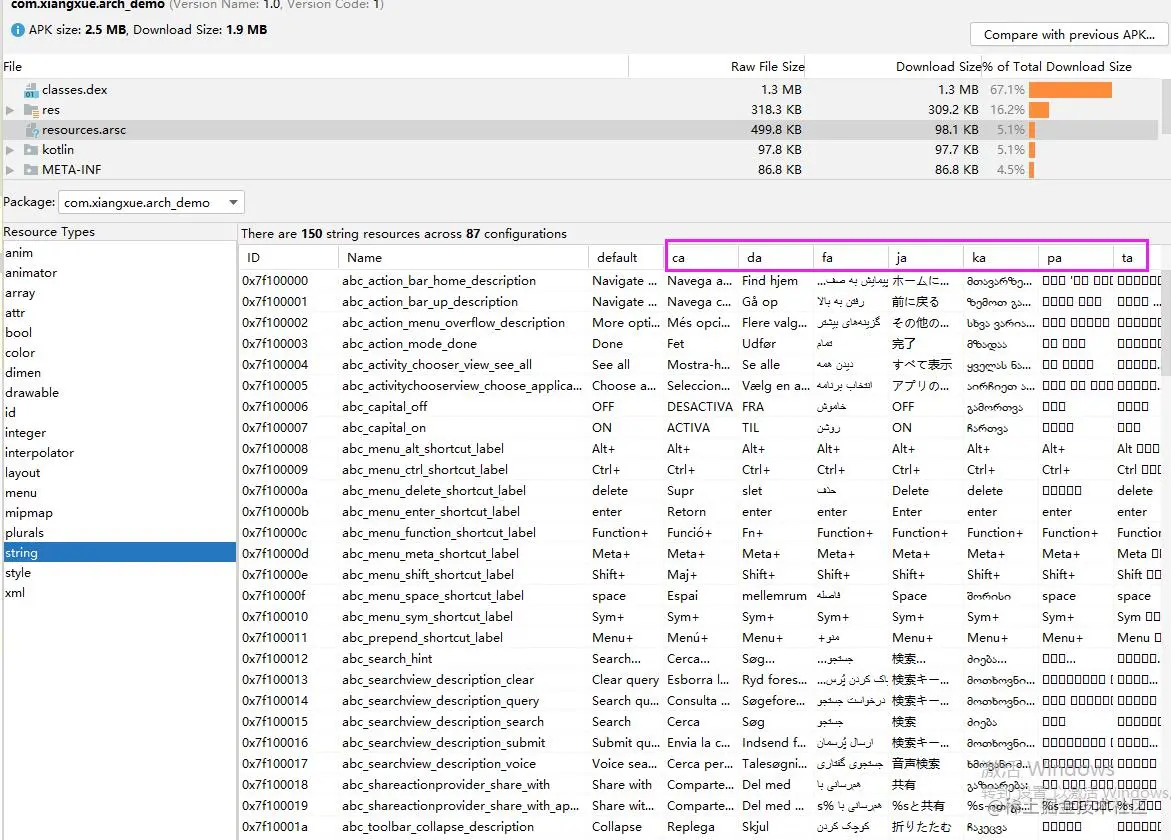Click the resources.arsc file row name
This screenshot has width=1171, height=840.
coord(84,130)
